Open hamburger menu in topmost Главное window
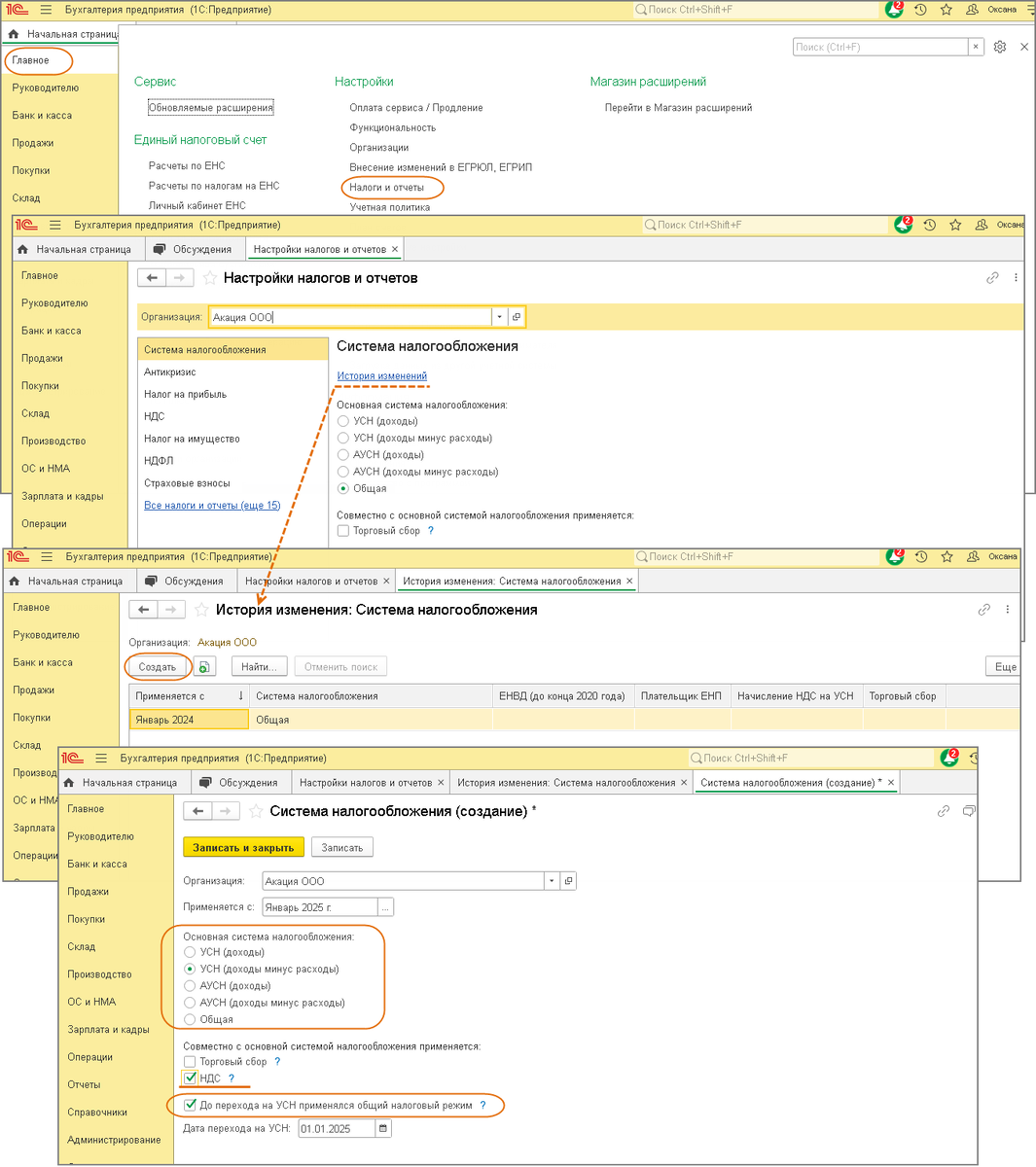The height and width of the screenshot is (1167, 1036). (x=46, y=10)
